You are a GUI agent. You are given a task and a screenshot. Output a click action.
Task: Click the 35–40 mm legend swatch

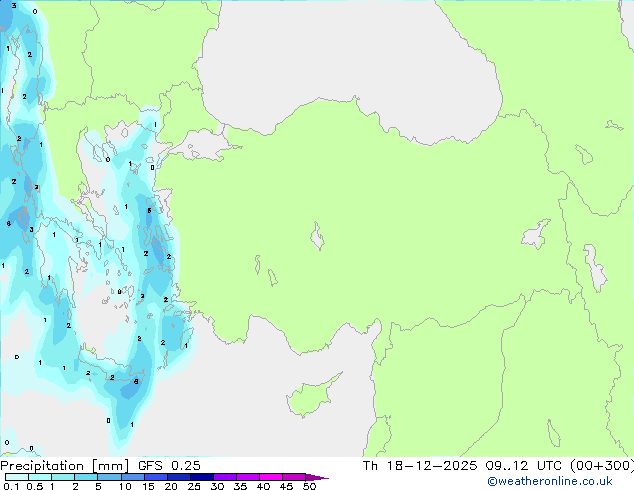click(x=247, y=477)
